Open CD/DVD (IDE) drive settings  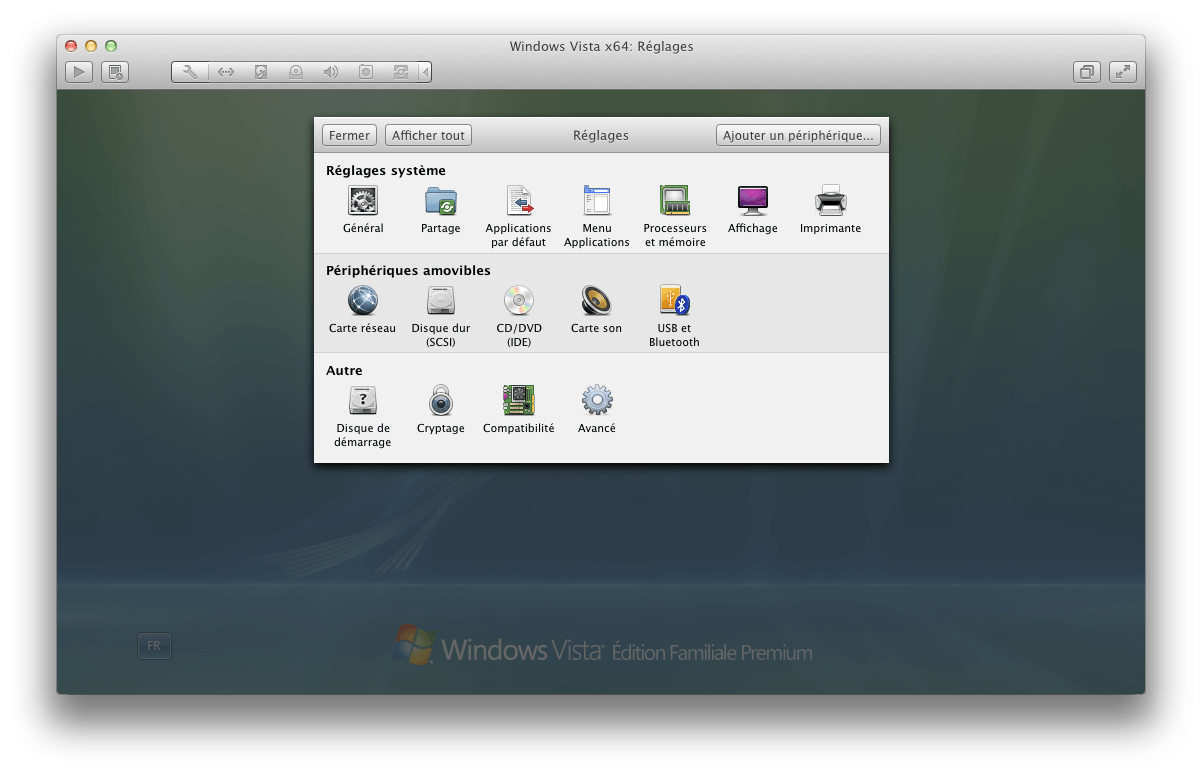(x=519, y=316)
